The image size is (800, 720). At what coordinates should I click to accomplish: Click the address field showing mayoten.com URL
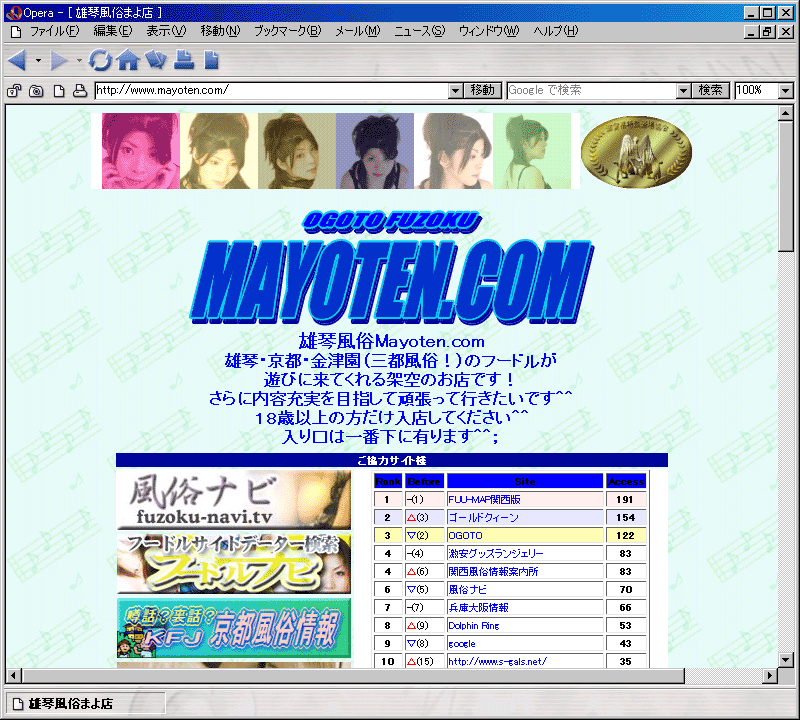[x=271, y=90]
